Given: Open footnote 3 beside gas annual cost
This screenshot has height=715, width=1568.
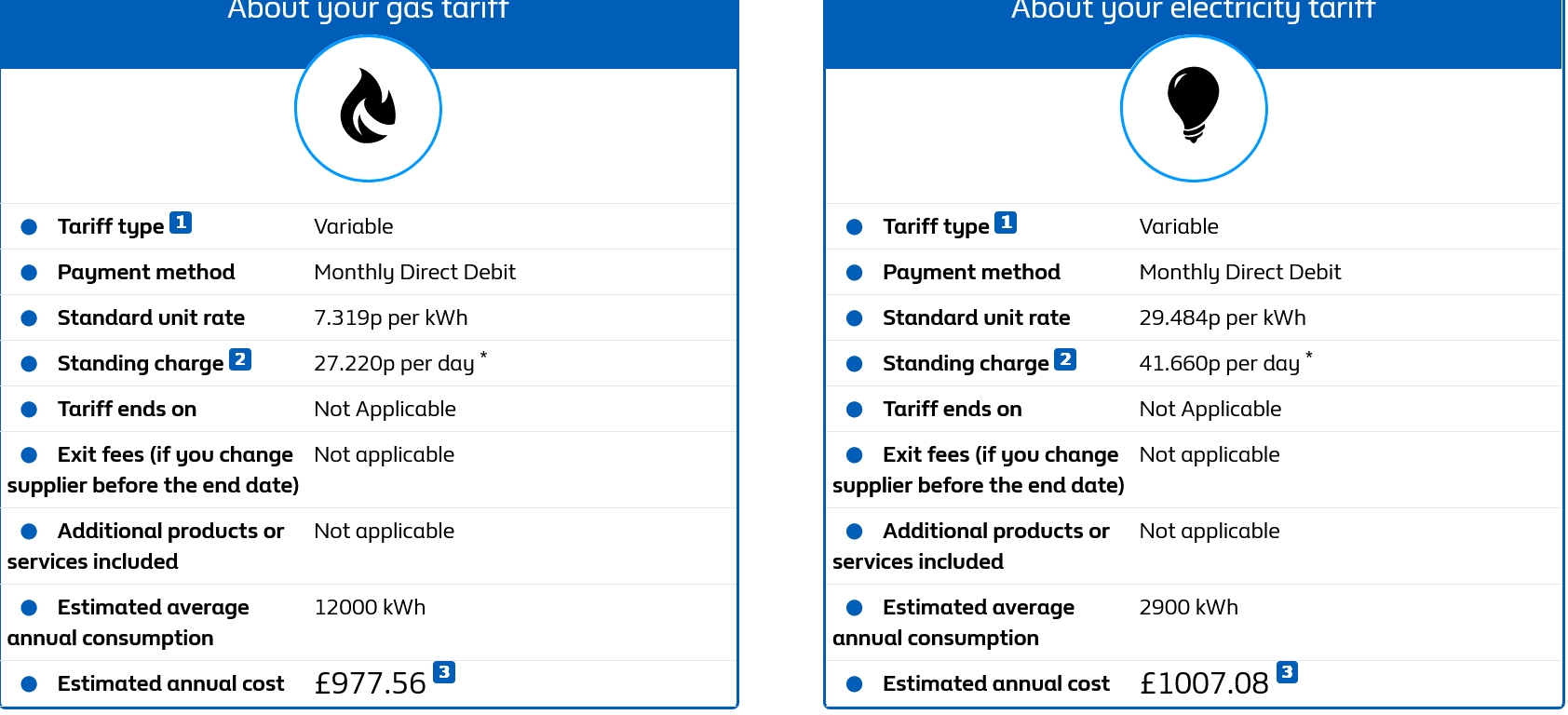Looking at the screenshot, I should click(444, 672).
